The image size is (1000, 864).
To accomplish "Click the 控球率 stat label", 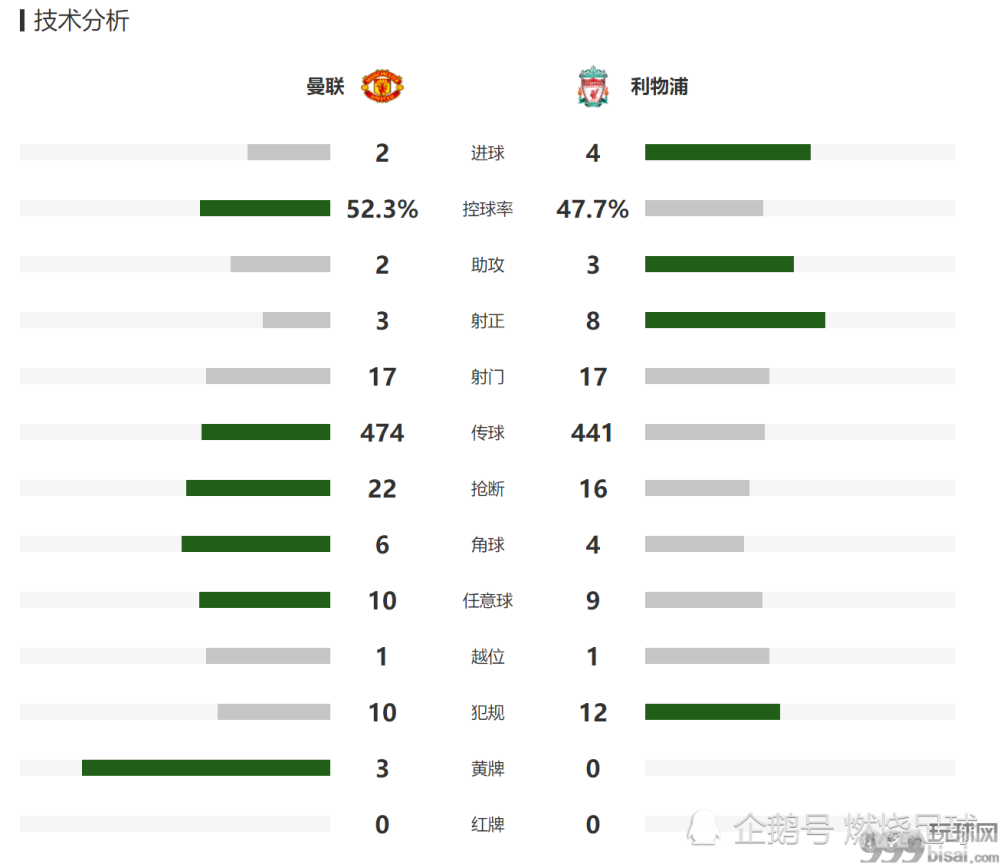I will (x=487, y=209).
